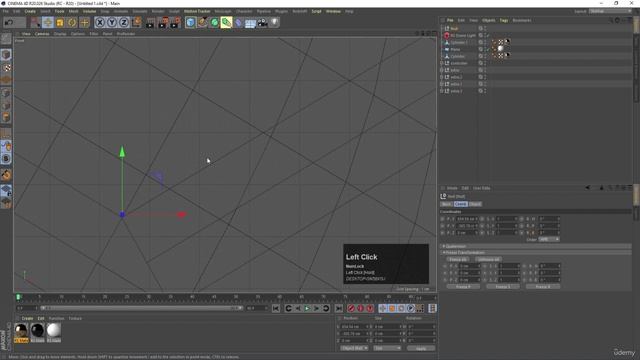Open Size dropdown in coordinate manager
640x360 pixels.
[x=387, y=348]
